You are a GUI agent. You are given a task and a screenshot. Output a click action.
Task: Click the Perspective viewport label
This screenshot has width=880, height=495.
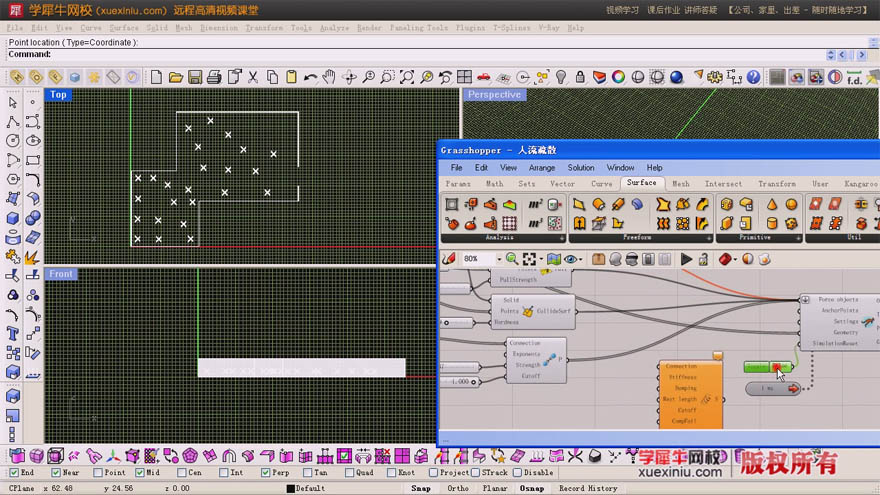click(494, 94)
